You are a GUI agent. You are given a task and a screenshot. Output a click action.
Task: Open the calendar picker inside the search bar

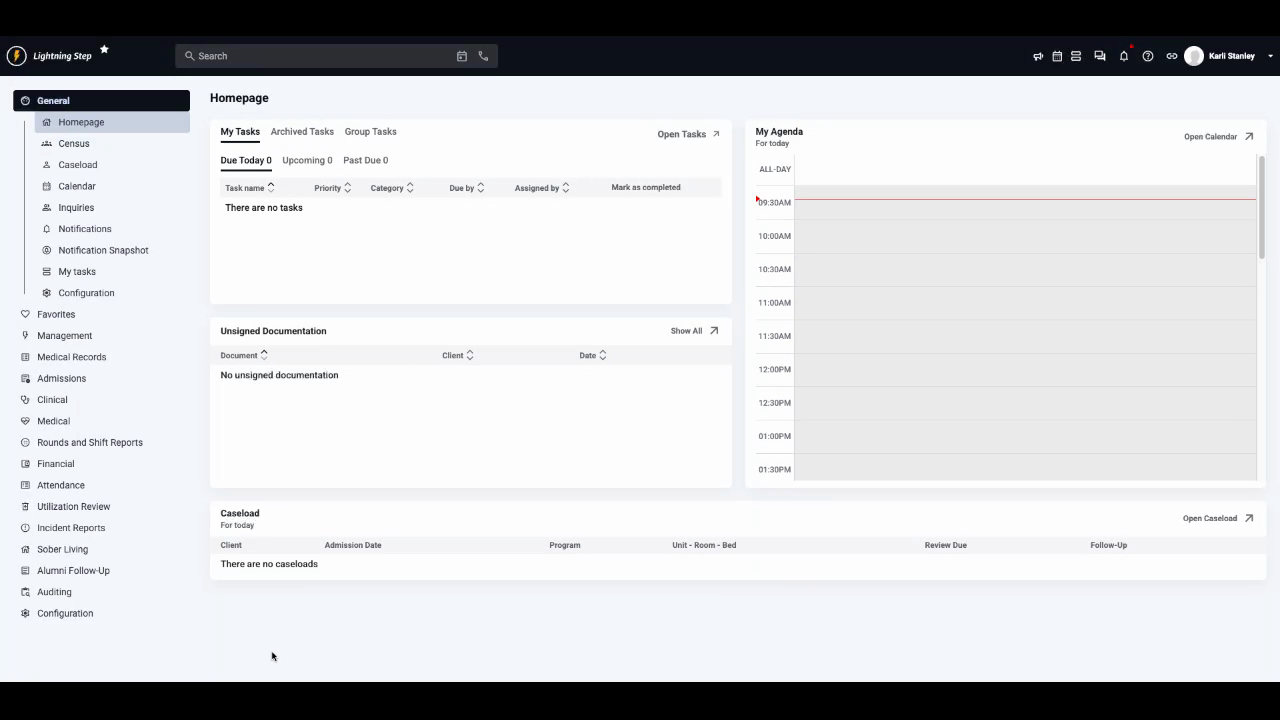click(461, 56)
